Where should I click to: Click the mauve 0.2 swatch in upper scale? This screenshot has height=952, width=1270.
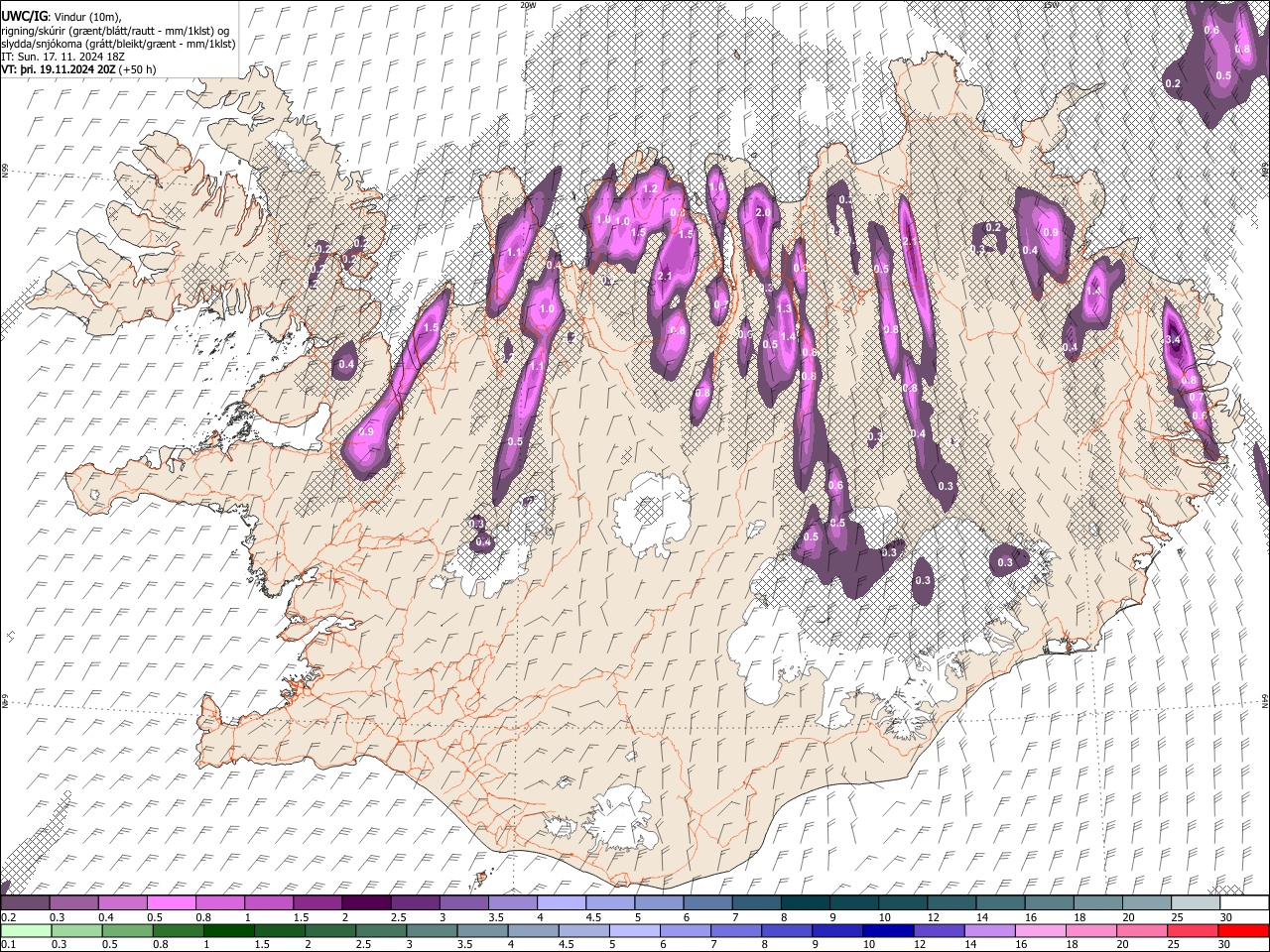(25, 902)
